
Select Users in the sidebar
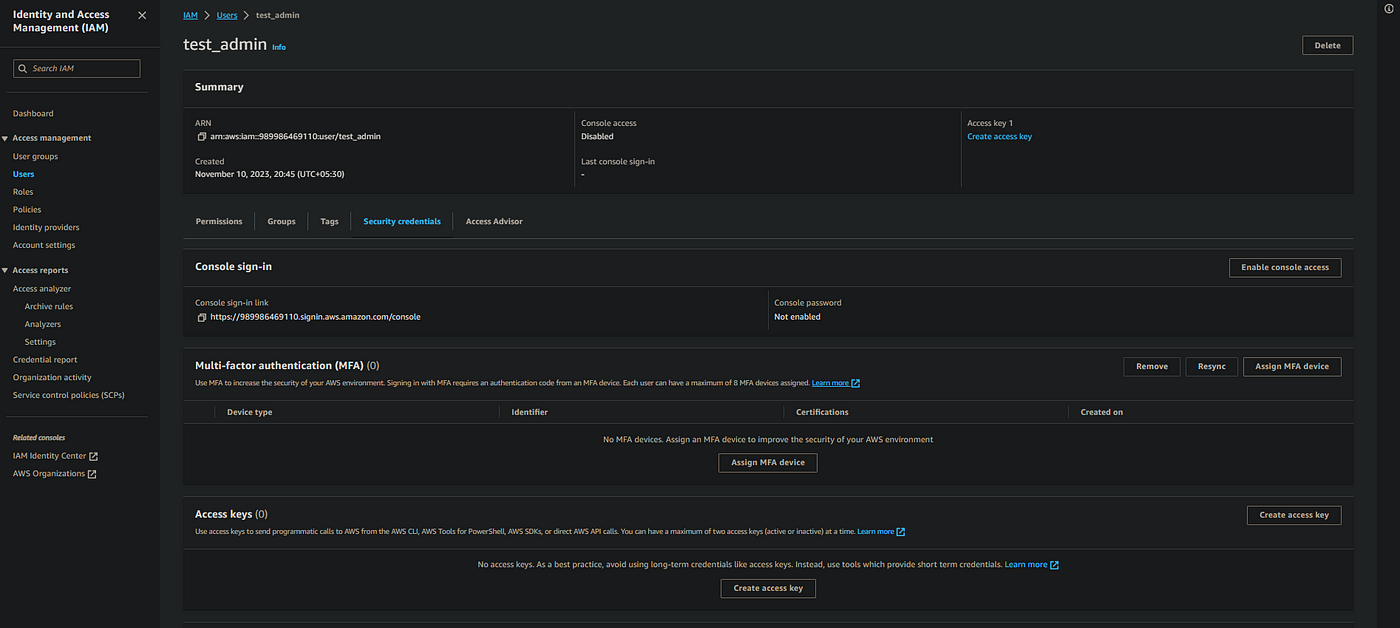[23, 174]
